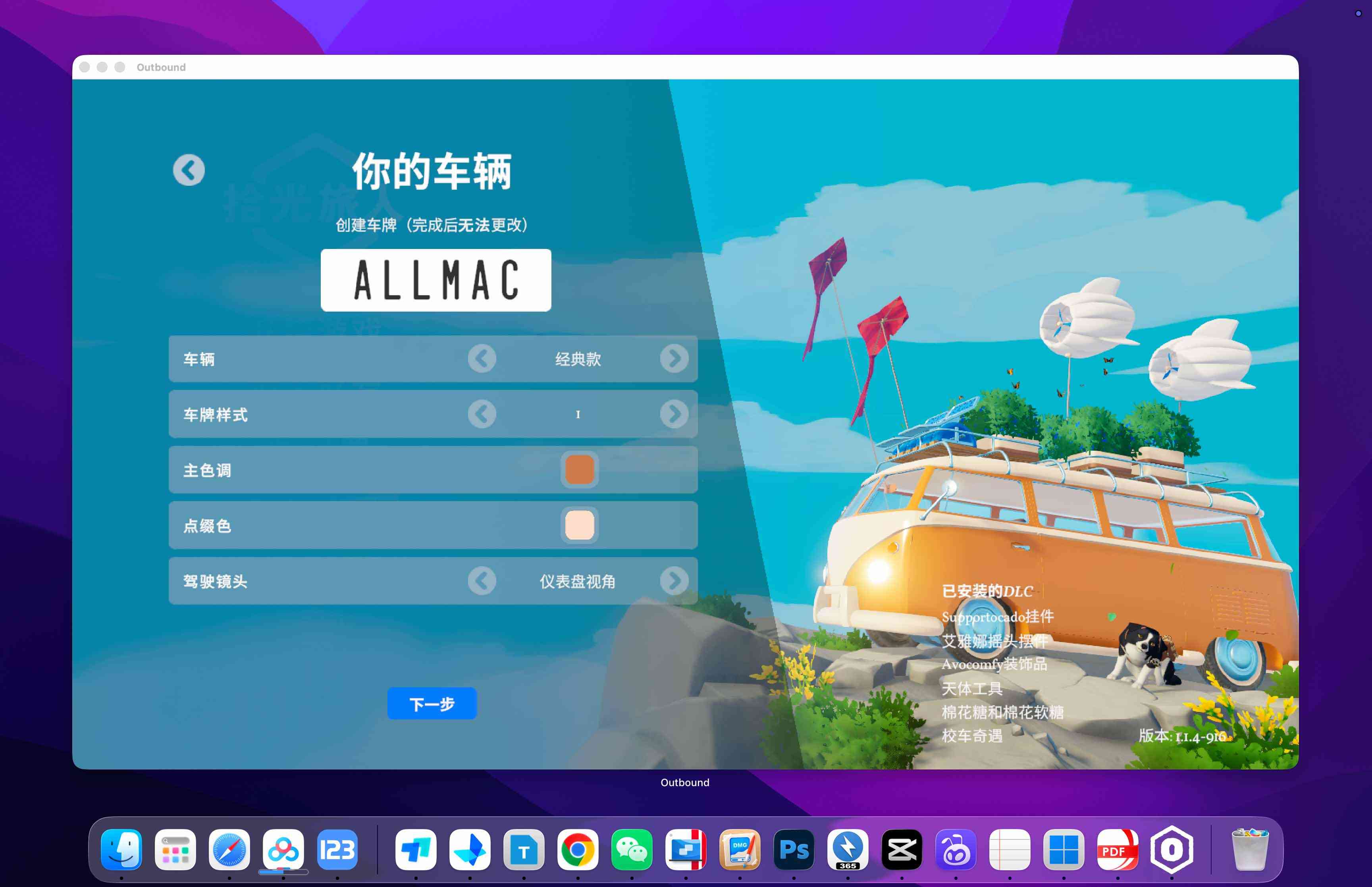Click the 车牌样式 label
The height and width of the screenshot is (887, 1372).
pos(215,415)
